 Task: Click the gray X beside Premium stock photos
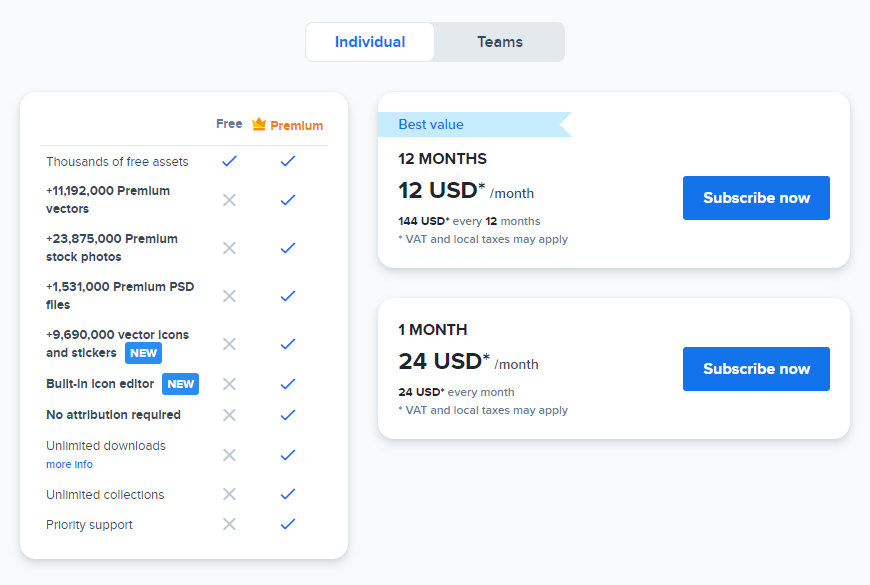[229, 247]
